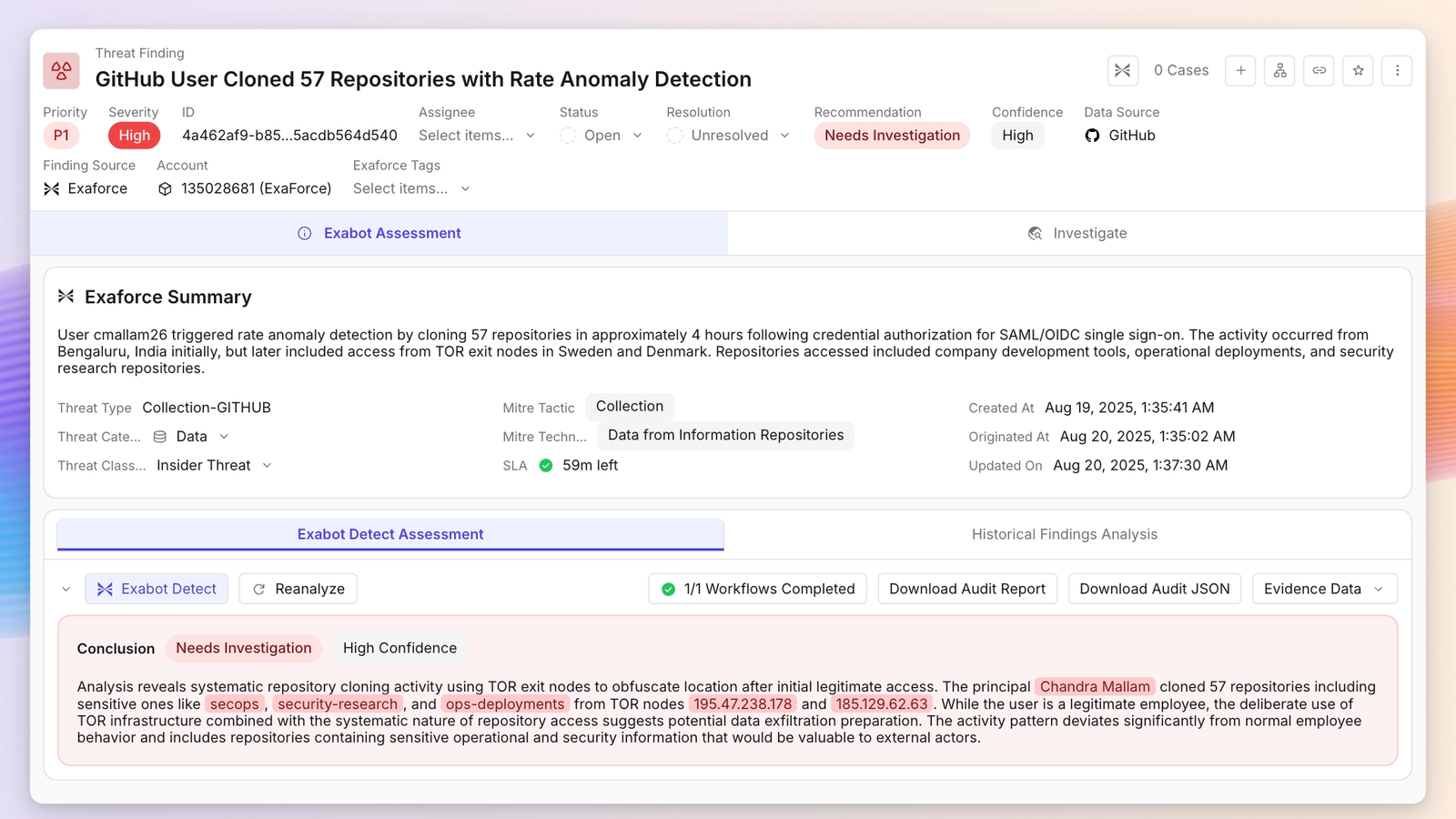Add a case with plus icon
1456x819 pixels.
click(x=1240, y=70)
